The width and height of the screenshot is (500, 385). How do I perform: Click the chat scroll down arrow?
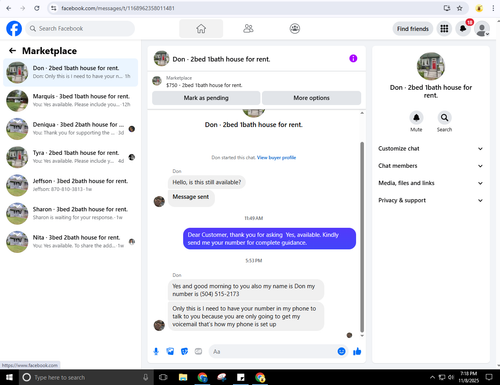coord(362,336)
